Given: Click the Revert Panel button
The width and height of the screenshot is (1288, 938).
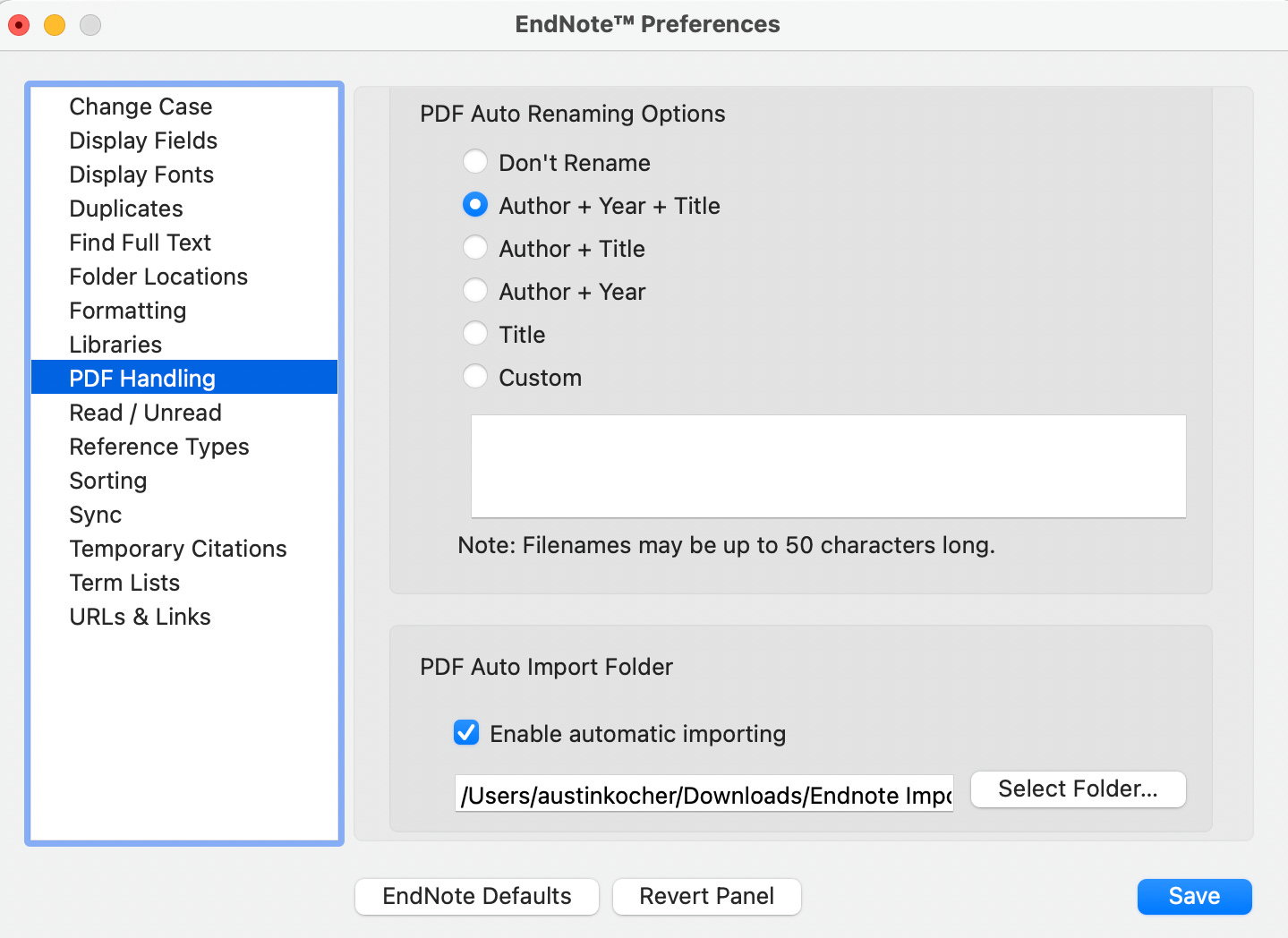Looking at the screenshot, I should pos(707,897).
